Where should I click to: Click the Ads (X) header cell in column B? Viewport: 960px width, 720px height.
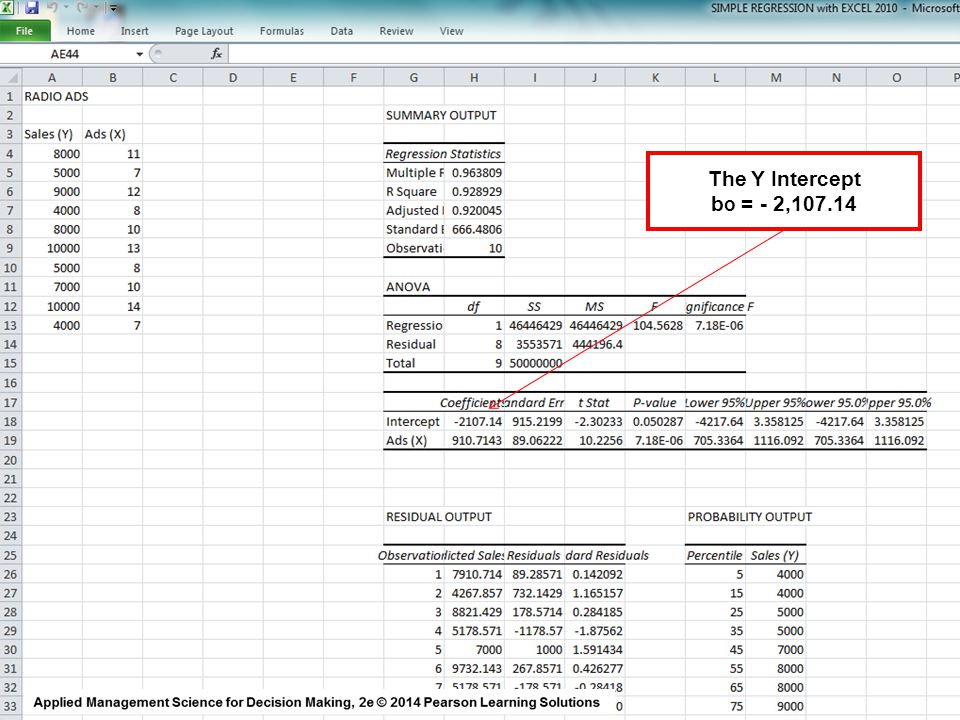[113, 135]
